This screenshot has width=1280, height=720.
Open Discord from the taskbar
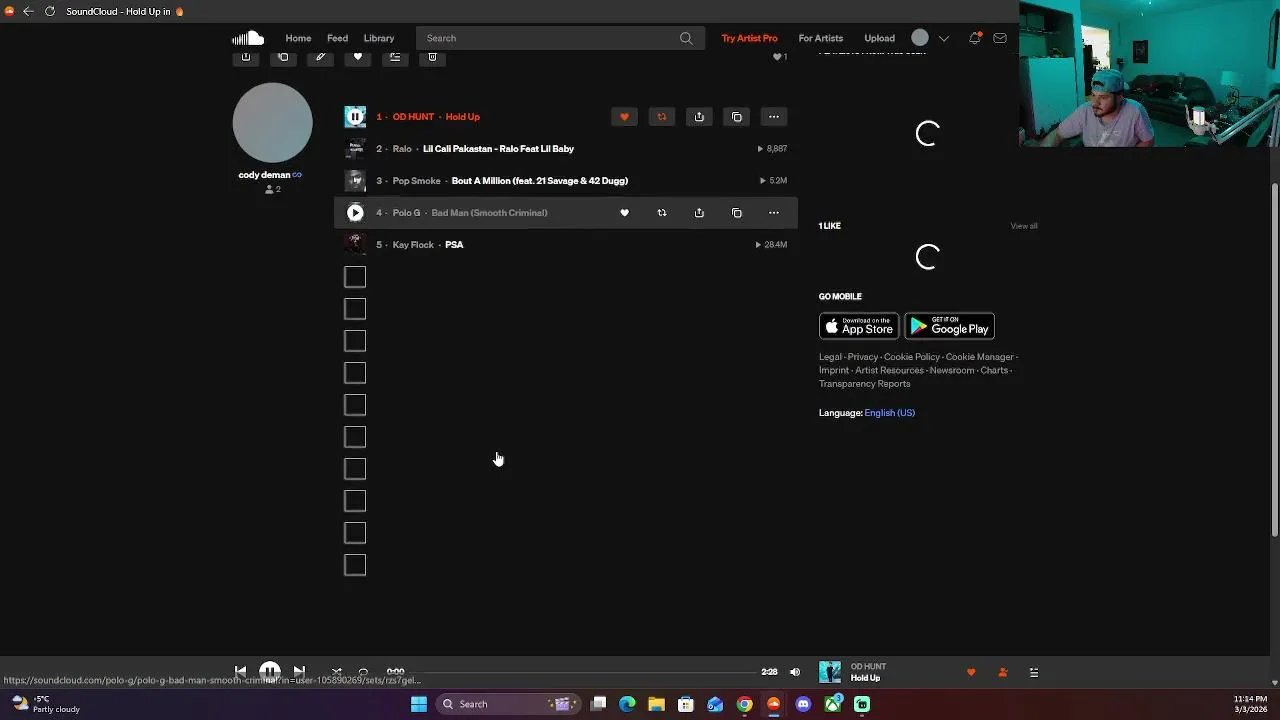point(803,704)
